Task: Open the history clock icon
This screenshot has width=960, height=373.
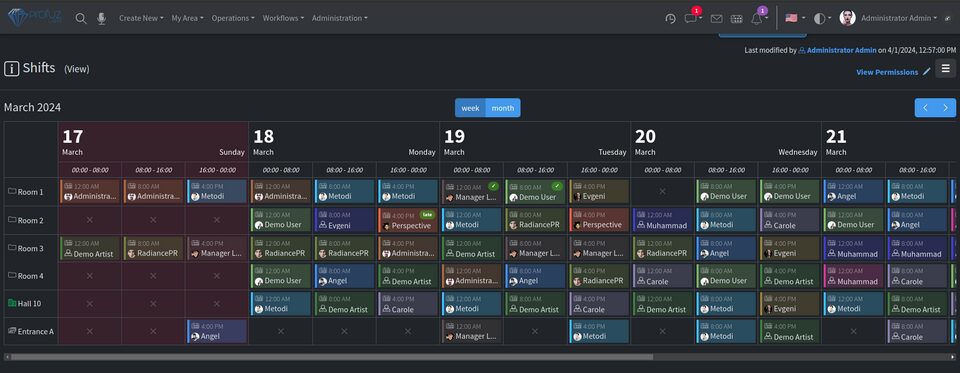Action: (670, 18)
